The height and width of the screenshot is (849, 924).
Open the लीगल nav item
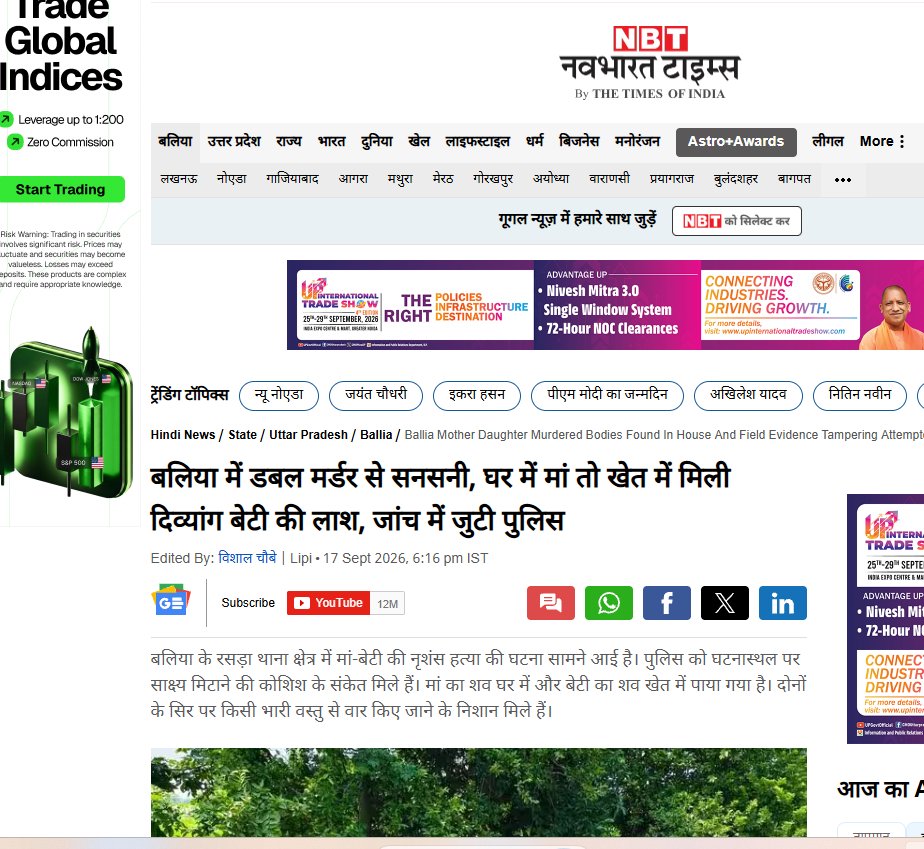[827, 141]
